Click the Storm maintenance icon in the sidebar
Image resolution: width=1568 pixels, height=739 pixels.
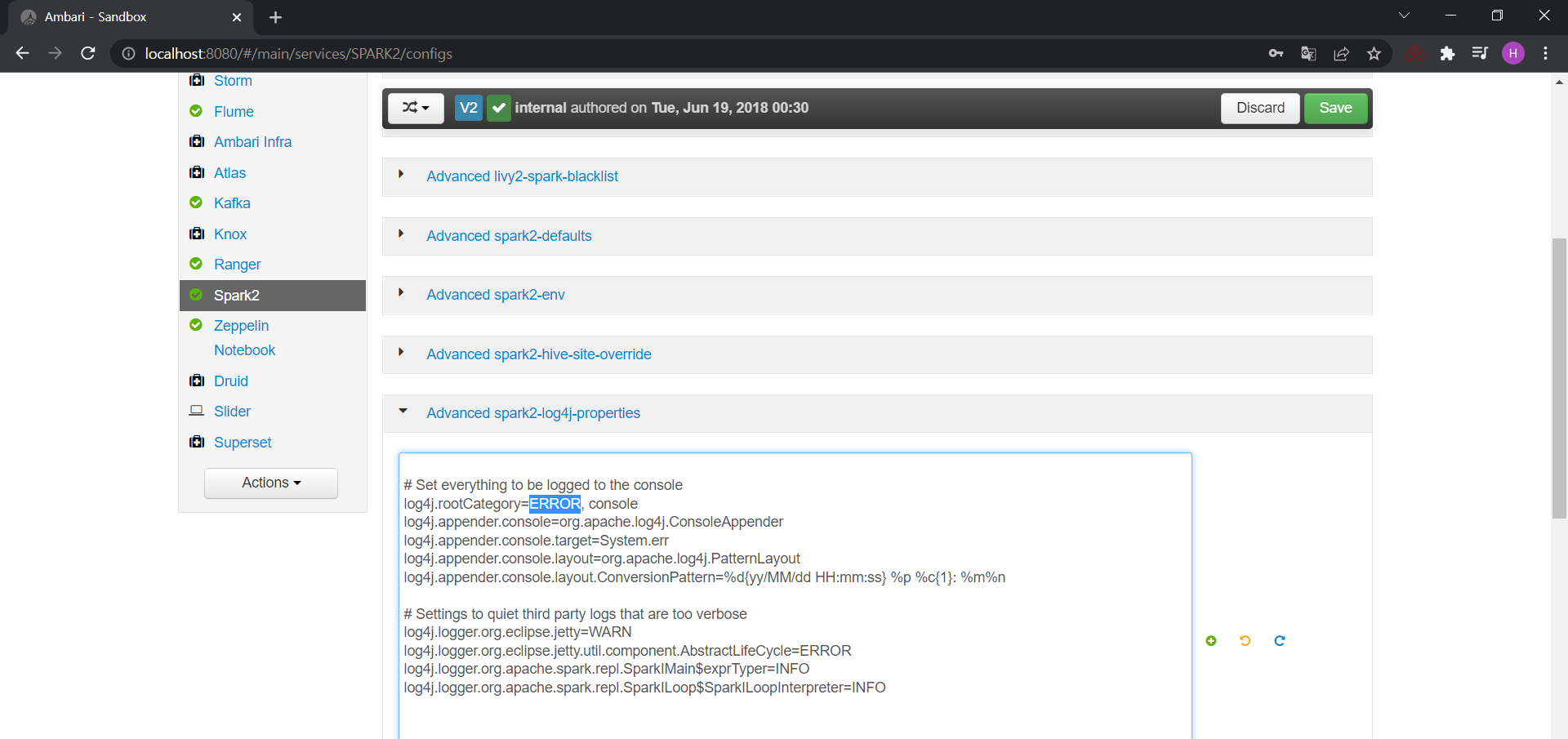pos(197,80)
